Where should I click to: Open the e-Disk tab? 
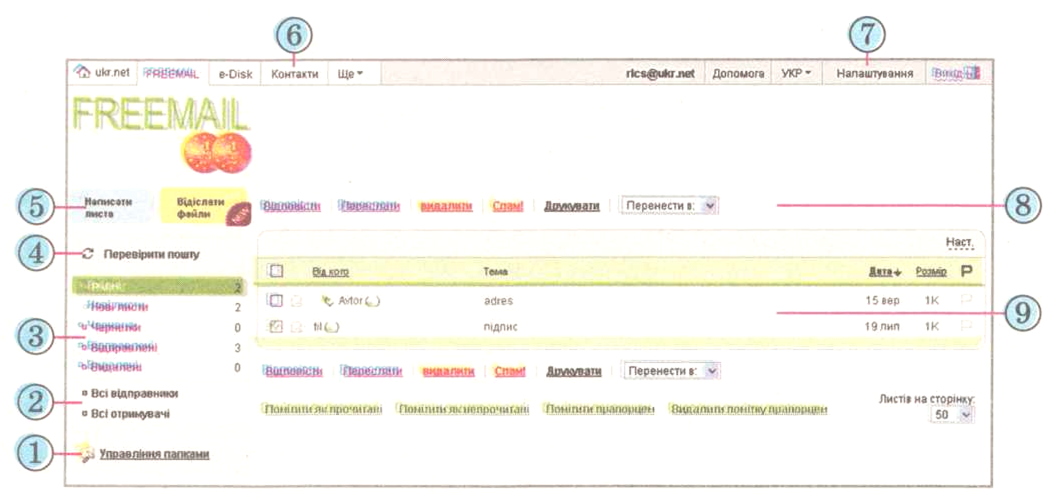pos(234,73)
